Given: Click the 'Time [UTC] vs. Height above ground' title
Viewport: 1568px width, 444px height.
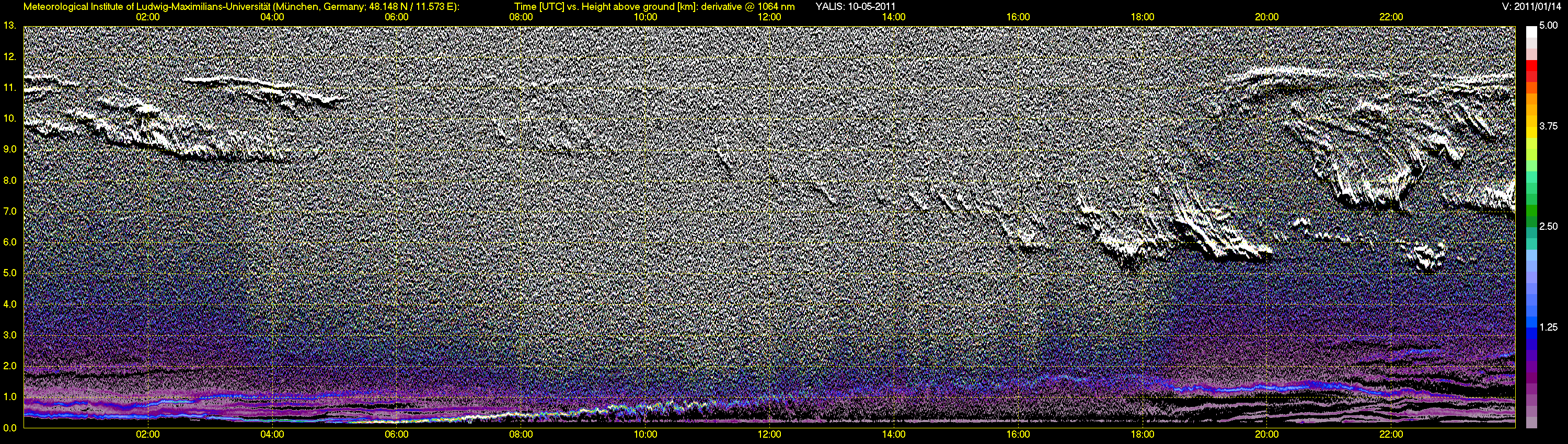Looking at the screenshot, I should point(654,7).
